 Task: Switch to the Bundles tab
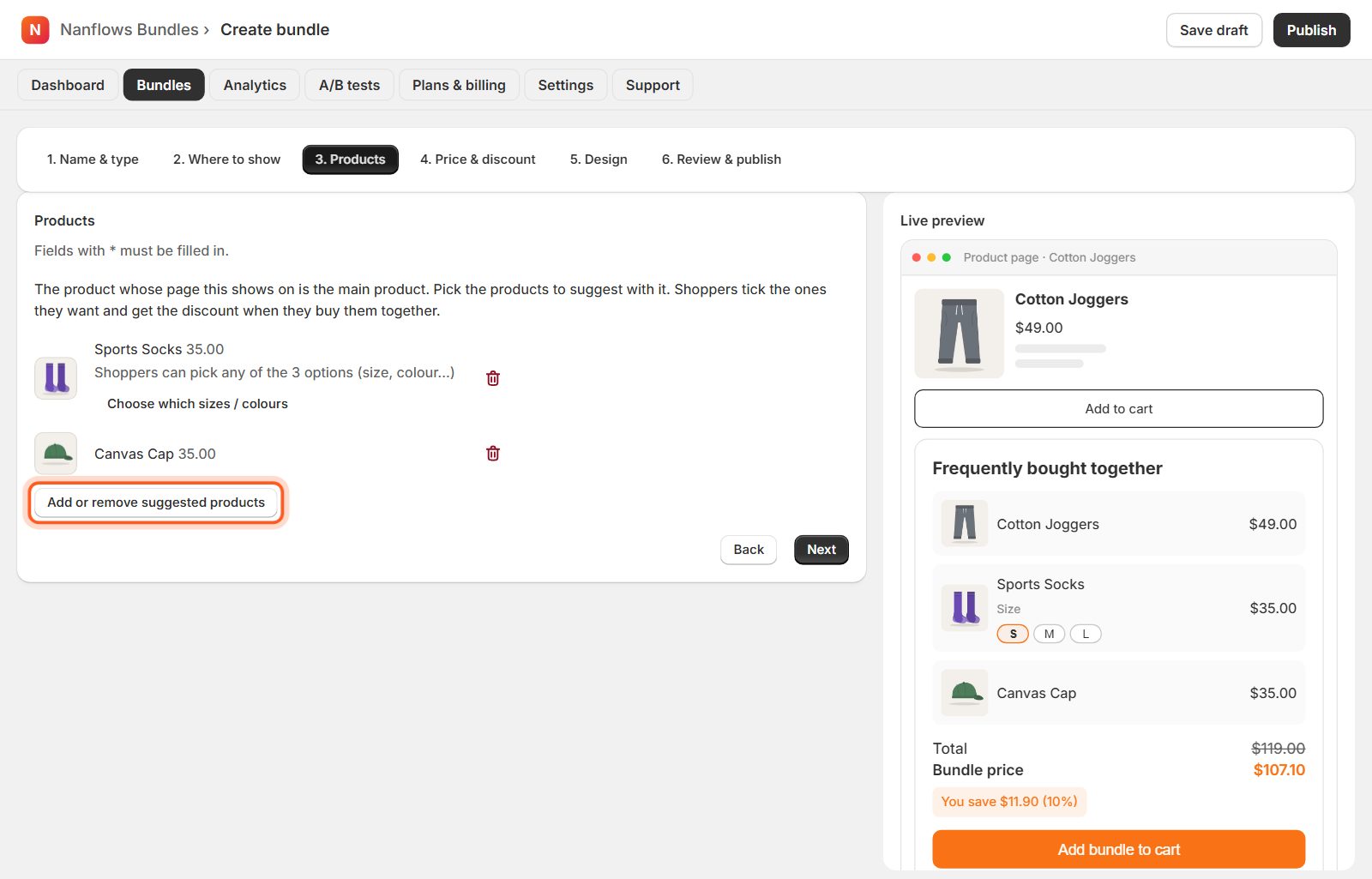[x=164, y=85]
